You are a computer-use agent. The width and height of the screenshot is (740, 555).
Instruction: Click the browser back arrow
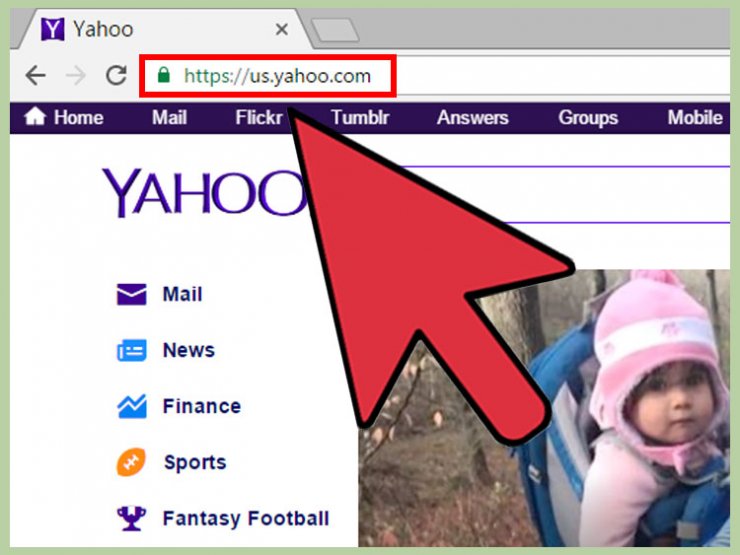point(35,75)
